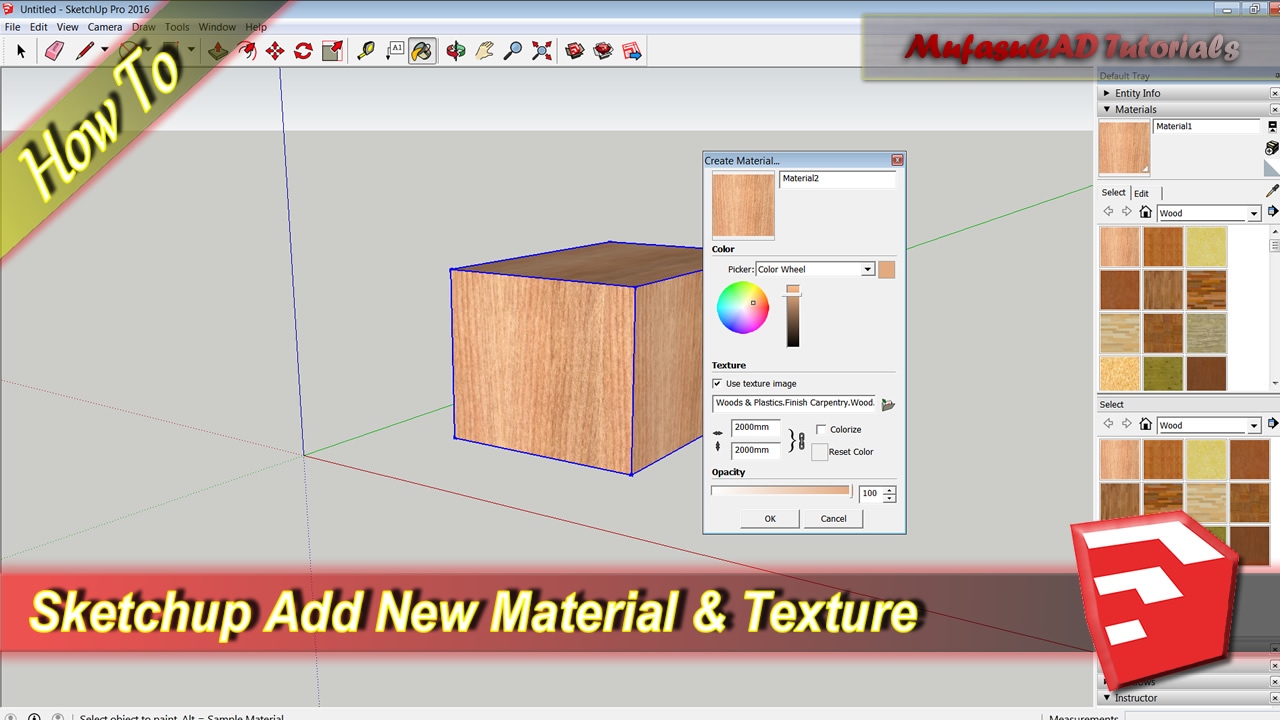This screenshot has width=1280, height=720.
Task: Select the arrow Select tool
Action: (21, 51)
